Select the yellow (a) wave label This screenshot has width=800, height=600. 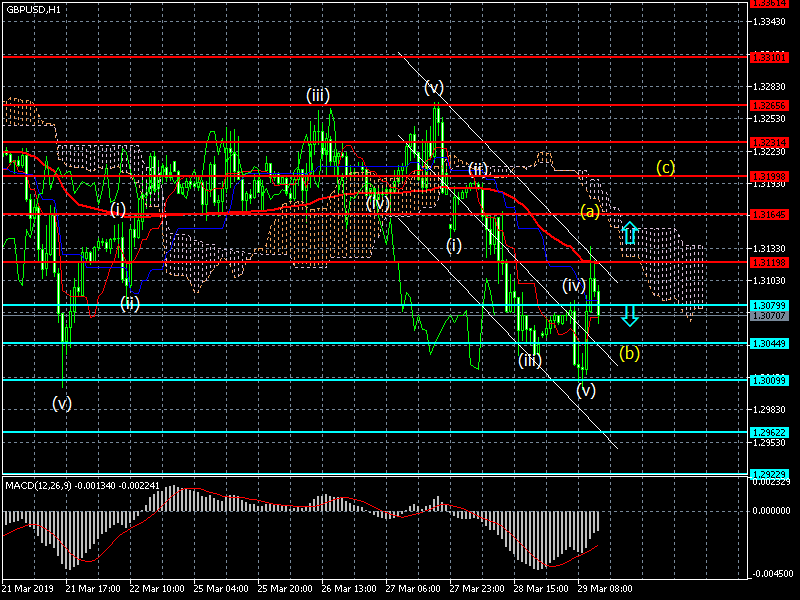[x=590, y=211]
